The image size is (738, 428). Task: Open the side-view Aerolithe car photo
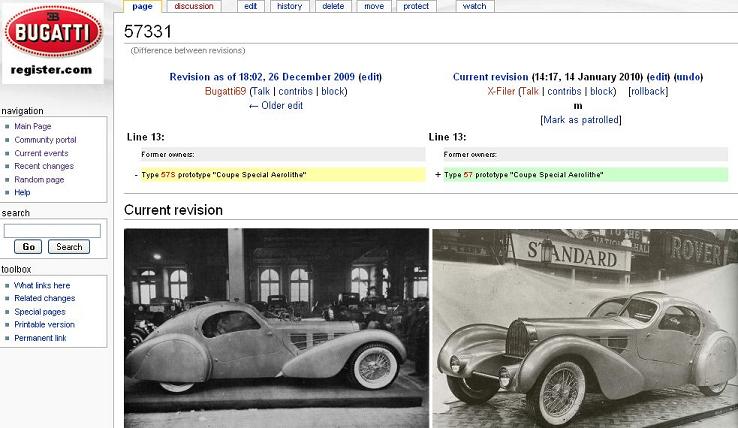(x=276, y=328)
